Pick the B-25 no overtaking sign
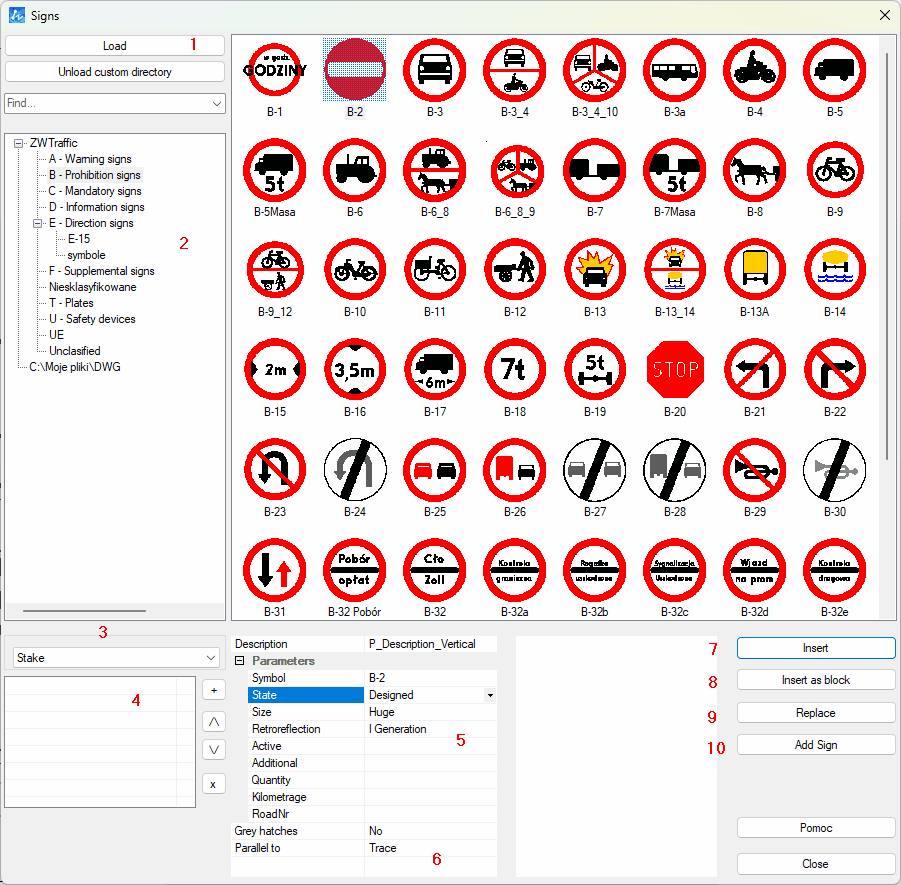 click(435, 470)
